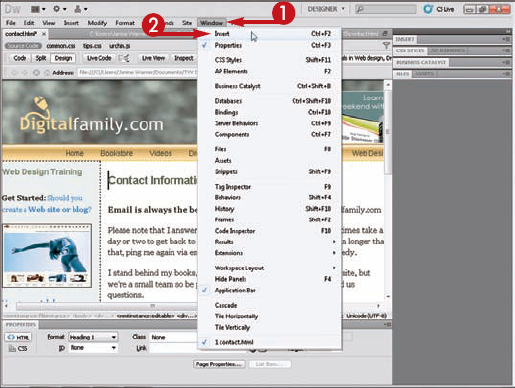Click the dancer website thumbnail image

47,256
